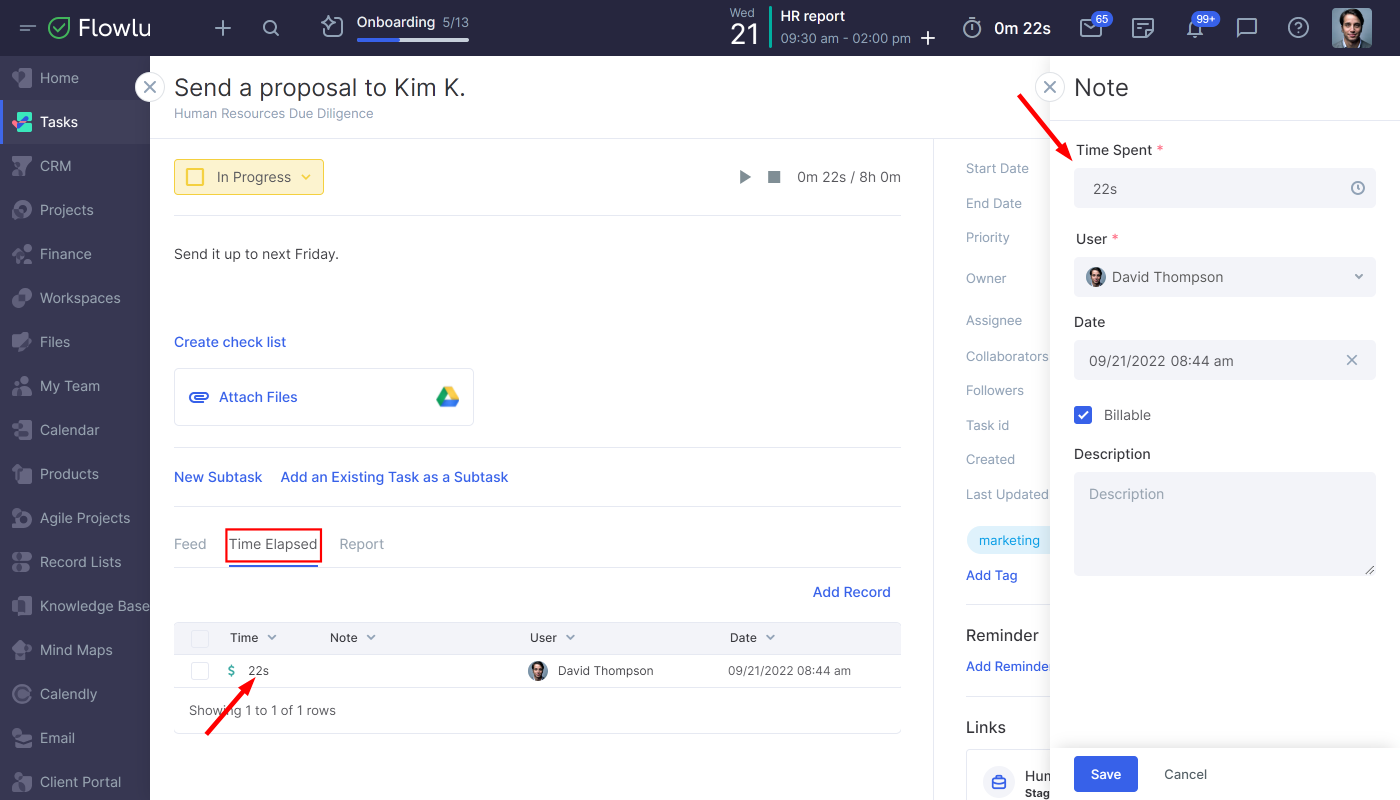Open Mind Maps in sidebar

tap(75, 650)
